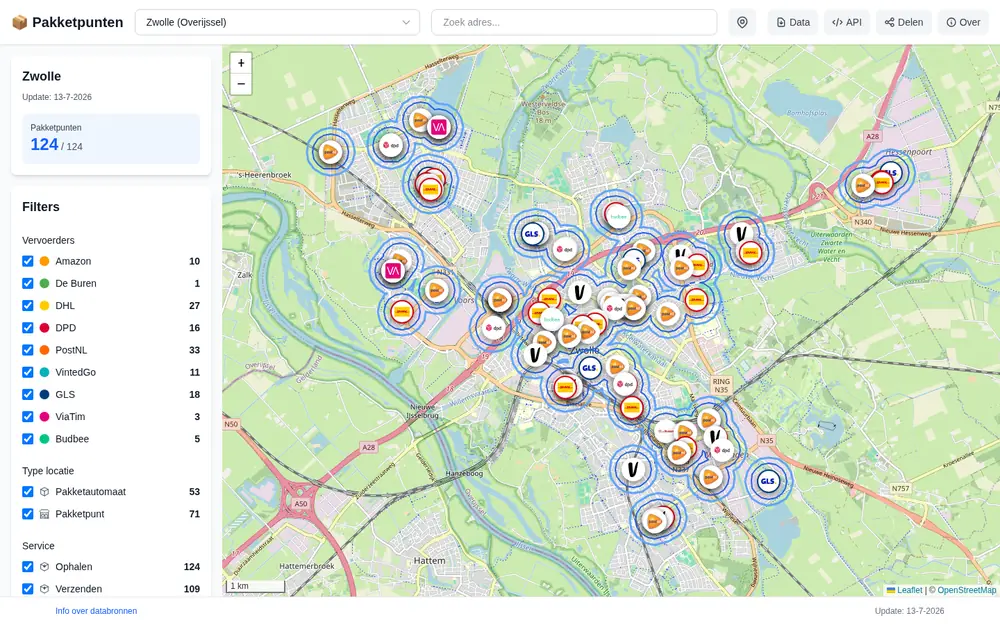Image resolution: width=1000 pixels, height=625 pixels.
Task: Open the OpenStreetMap attribution link
Action: pos(966,591)
